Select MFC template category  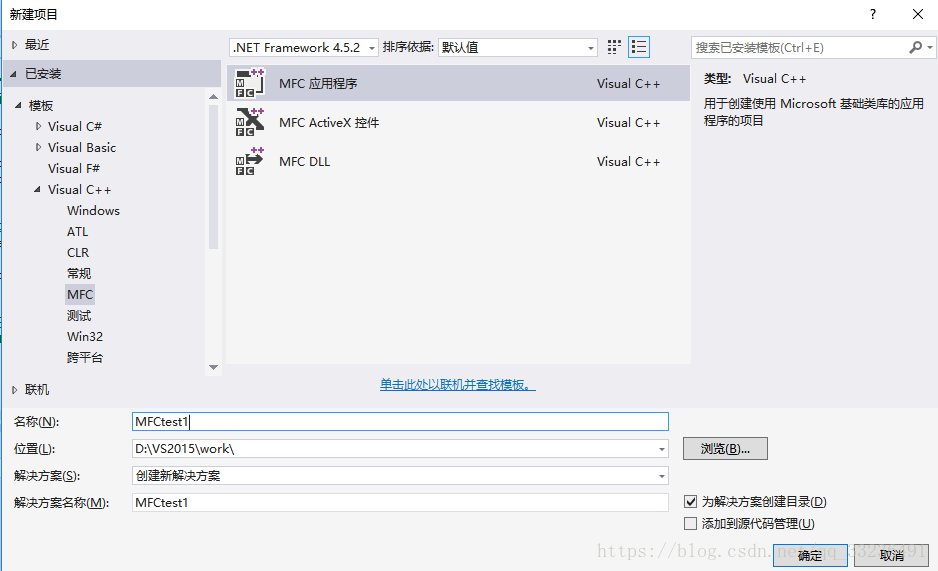point(80,294)
